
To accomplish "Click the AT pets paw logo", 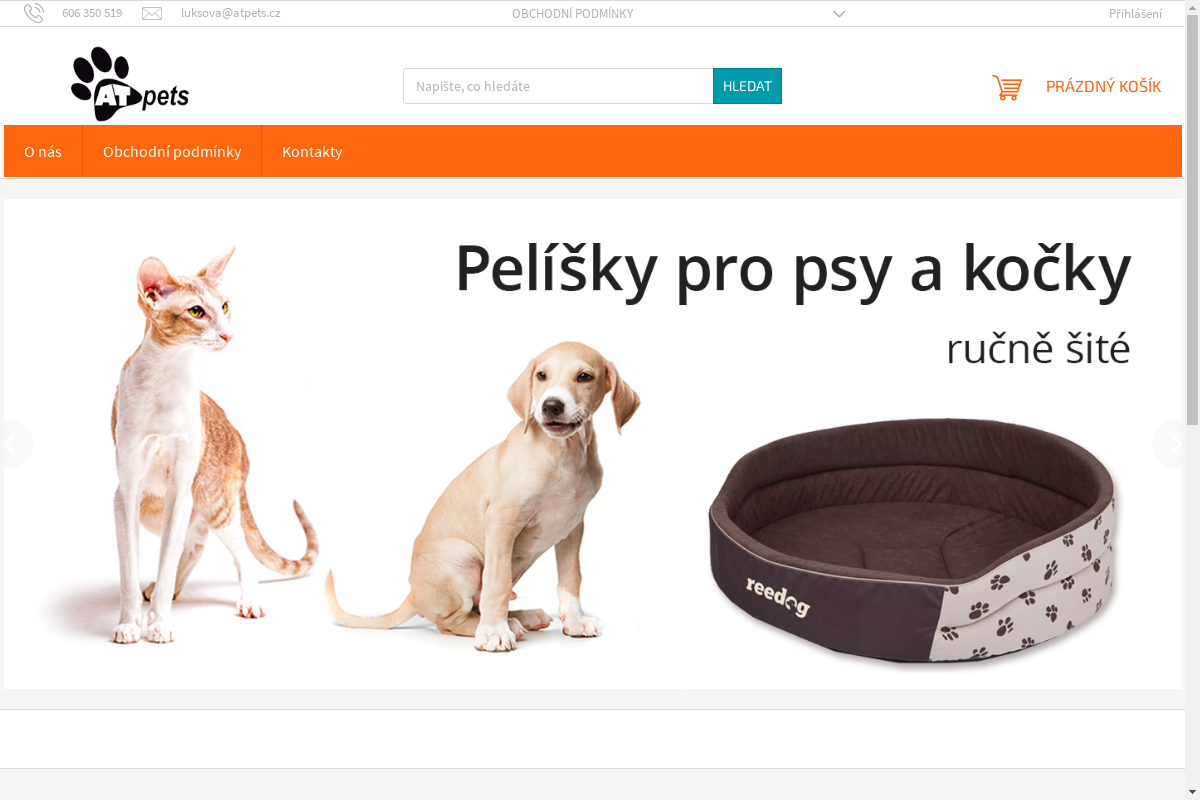I will pyautogui.click(x=130, y=84).
